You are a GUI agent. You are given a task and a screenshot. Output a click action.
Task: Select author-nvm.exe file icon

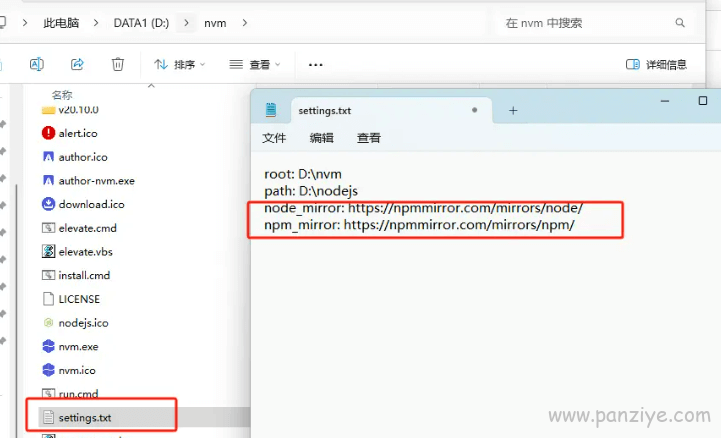pos(48,180)
